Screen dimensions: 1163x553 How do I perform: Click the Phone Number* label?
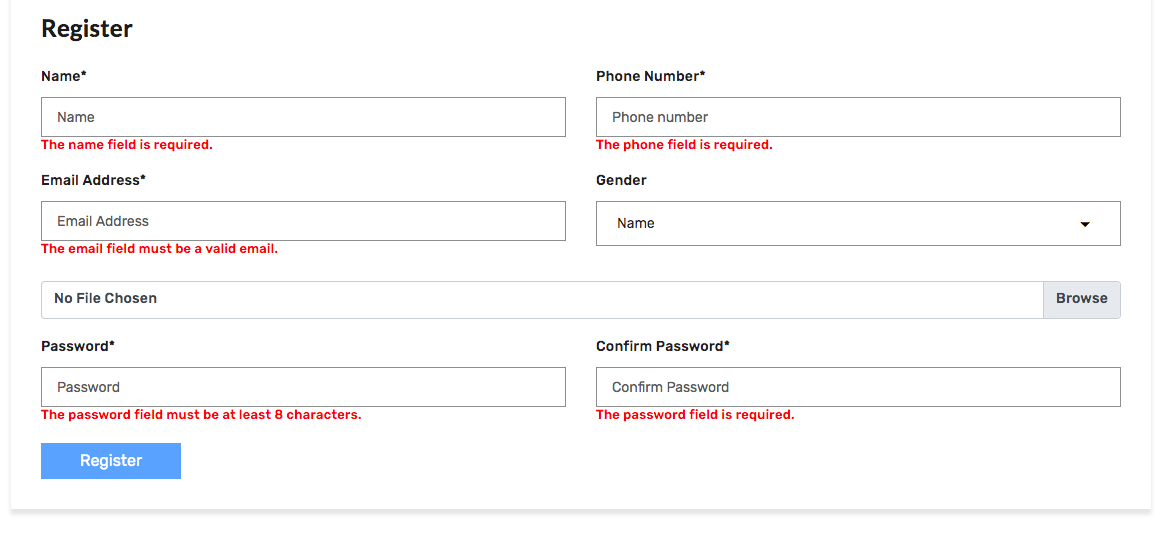[650, 76]
